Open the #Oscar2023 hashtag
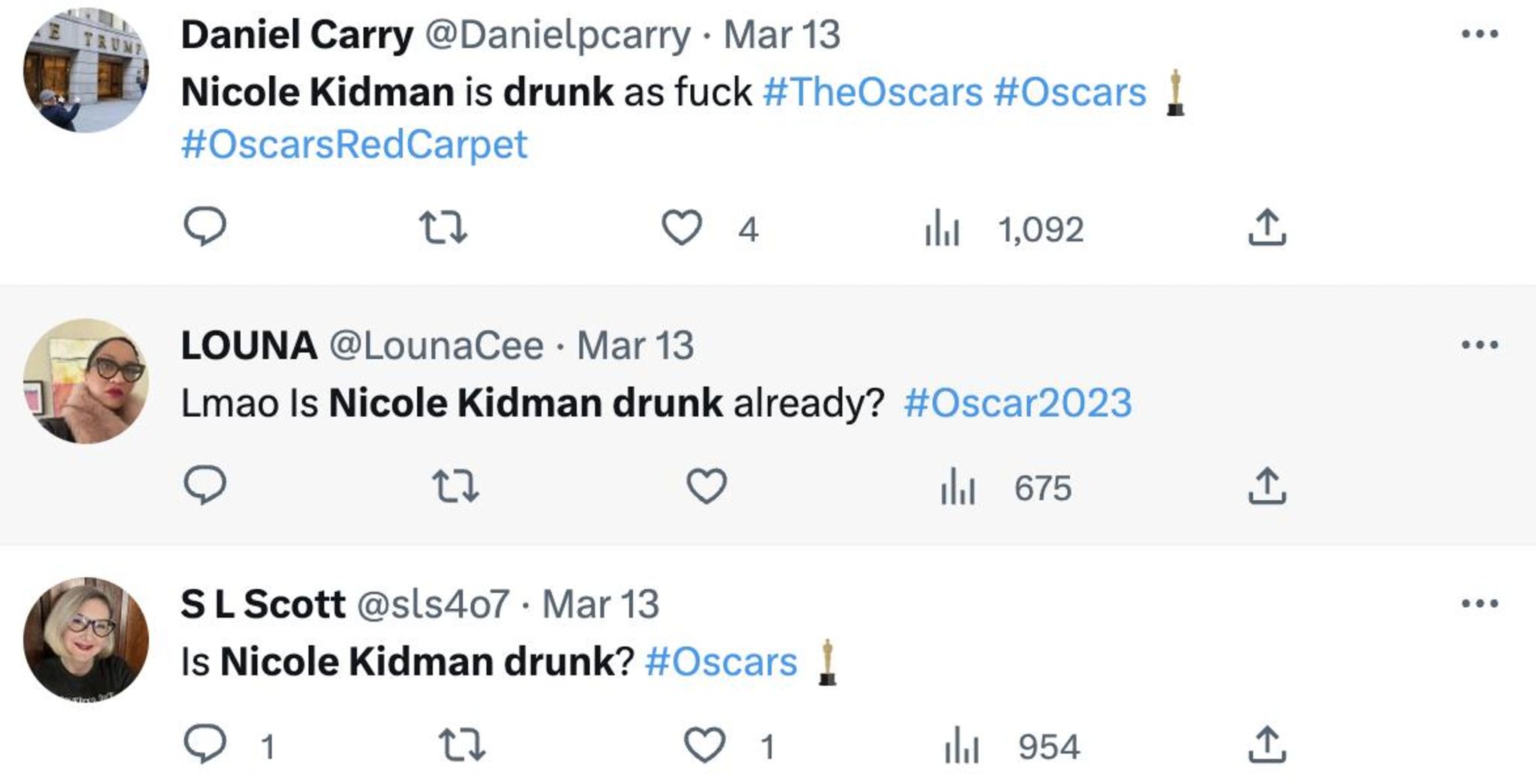This screenshot has width=1536, height=784. click(x=1018, y=403)
